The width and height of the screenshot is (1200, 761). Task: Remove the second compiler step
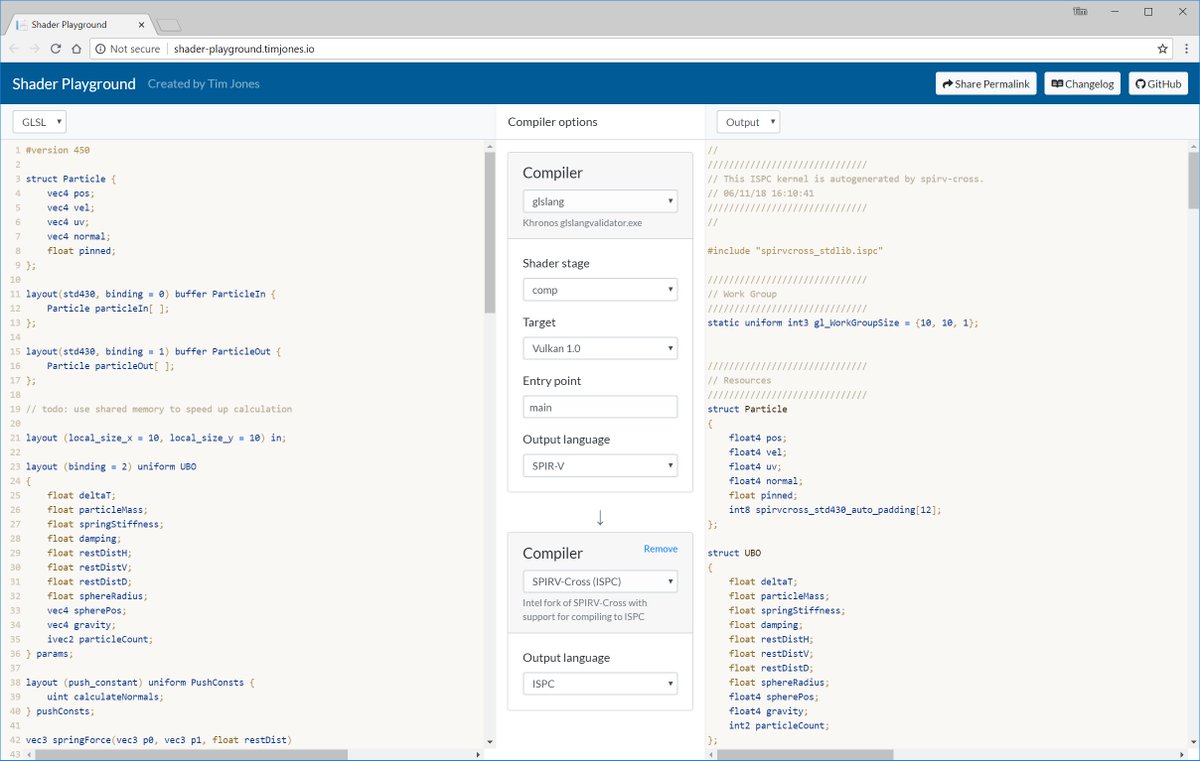click(660, 549)
